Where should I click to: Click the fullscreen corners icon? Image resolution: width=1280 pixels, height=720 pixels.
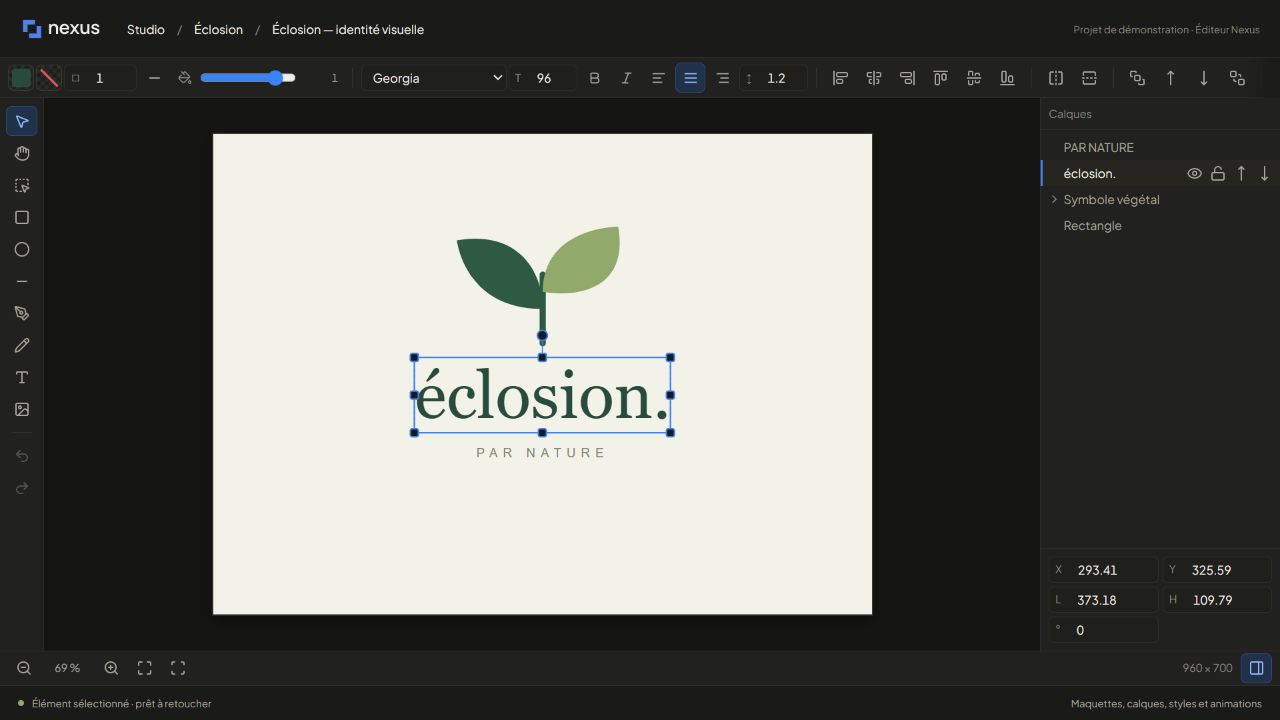click(178, 668)
